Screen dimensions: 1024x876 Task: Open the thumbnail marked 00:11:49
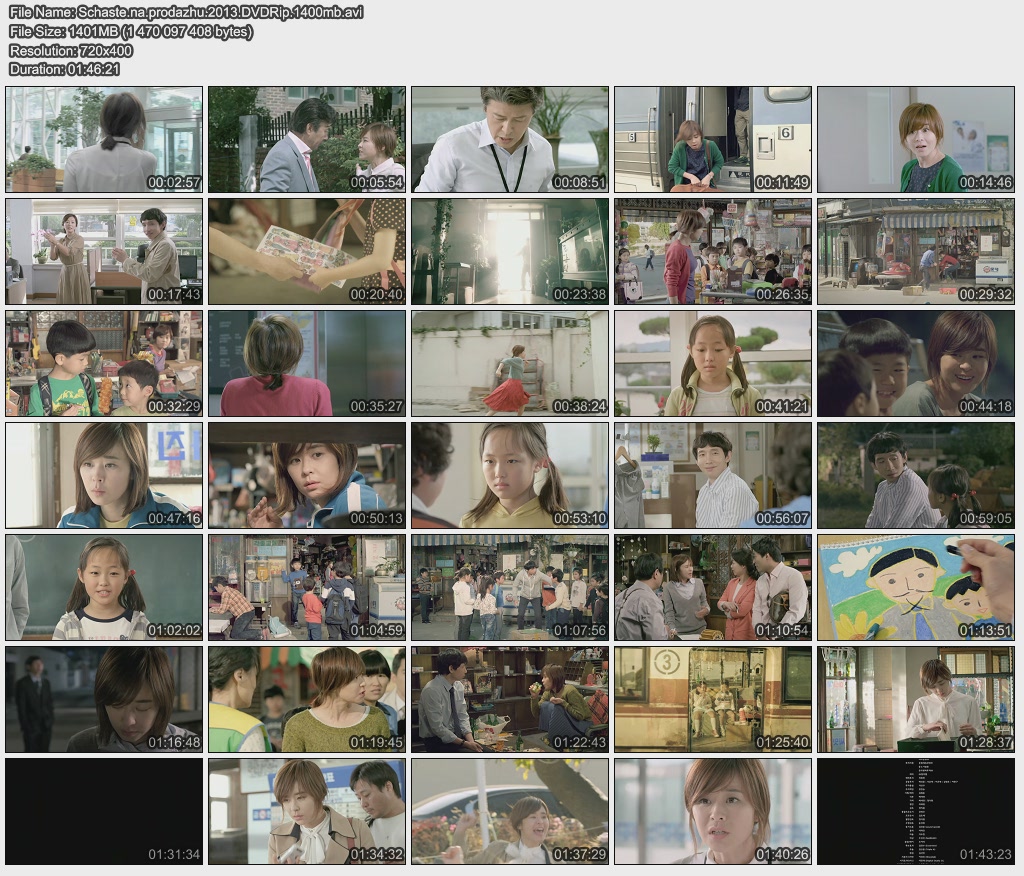[713, 139]
